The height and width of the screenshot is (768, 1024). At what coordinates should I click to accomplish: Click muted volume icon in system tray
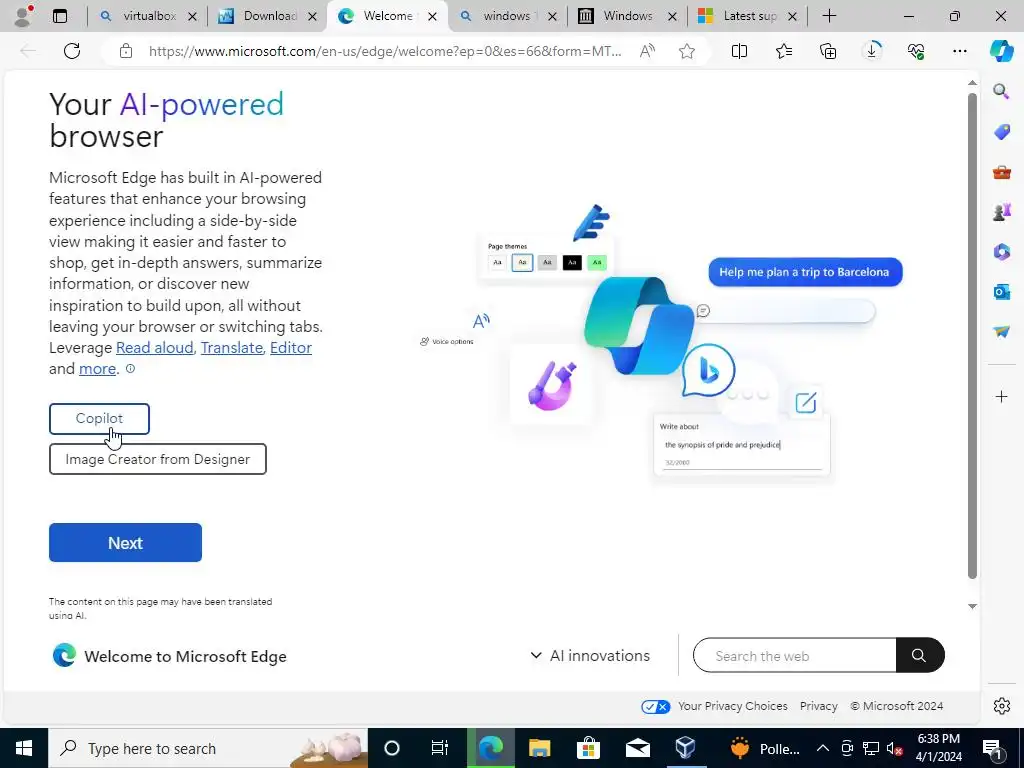pyautogui.click(x=895, y=748)
